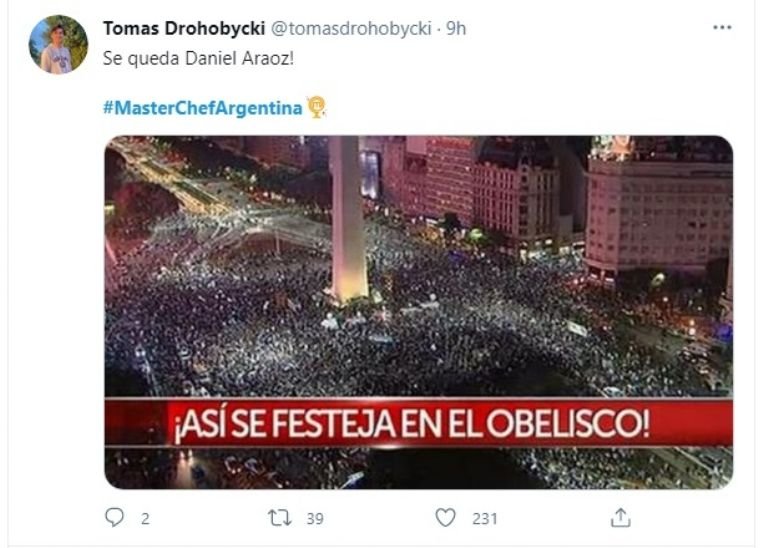This screenshot has width=768, height=548.
Task: Click the MasterChef trophy emoji icon
Action: coord(316,107)
